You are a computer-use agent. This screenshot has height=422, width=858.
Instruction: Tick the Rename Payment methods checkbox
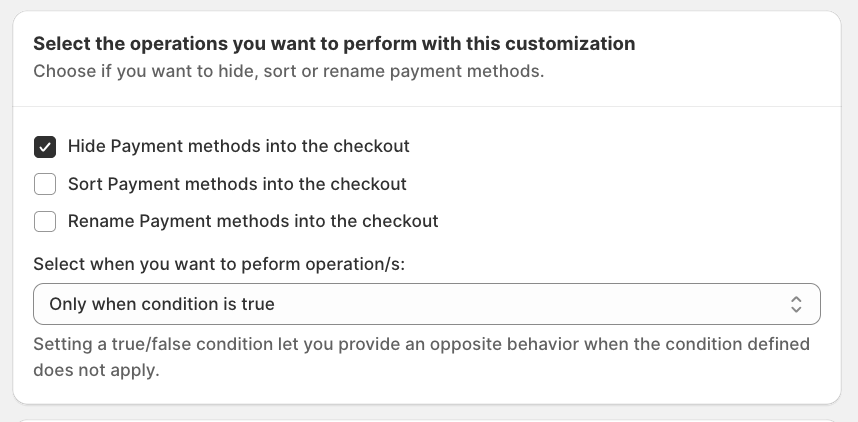coord(45,221)
